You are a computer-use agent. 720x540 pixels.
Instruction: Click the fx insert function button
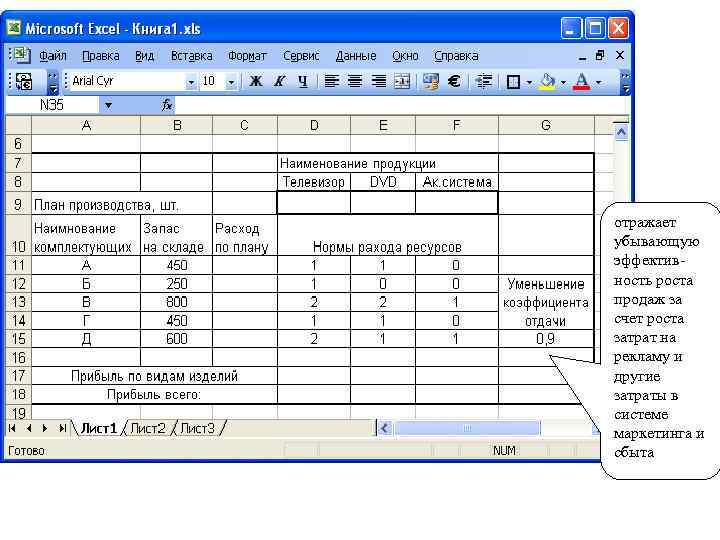(167, 105)
